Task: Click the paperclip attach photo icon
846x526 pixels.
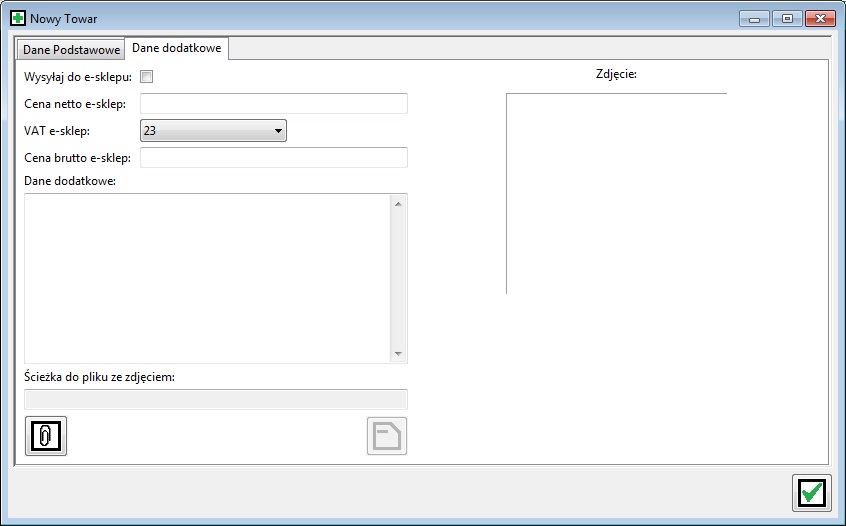Action: point(46,436)
